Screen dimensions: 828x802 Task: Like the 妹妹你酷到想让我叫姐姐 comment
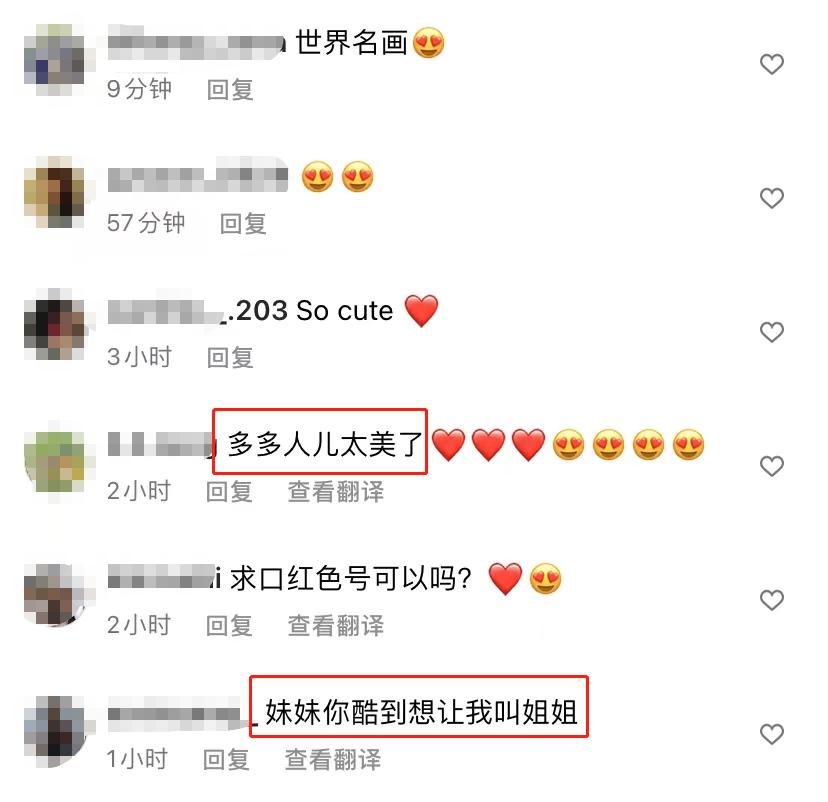coord(771,734)
